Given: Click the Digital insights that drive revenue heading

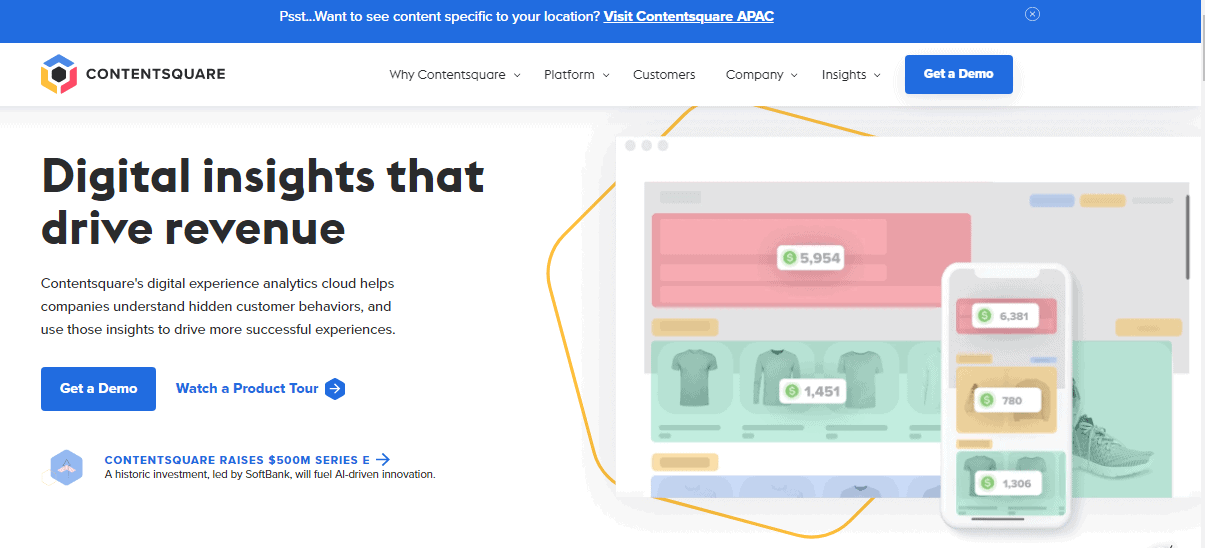Looking at the screenshot, I should point(263,202).
